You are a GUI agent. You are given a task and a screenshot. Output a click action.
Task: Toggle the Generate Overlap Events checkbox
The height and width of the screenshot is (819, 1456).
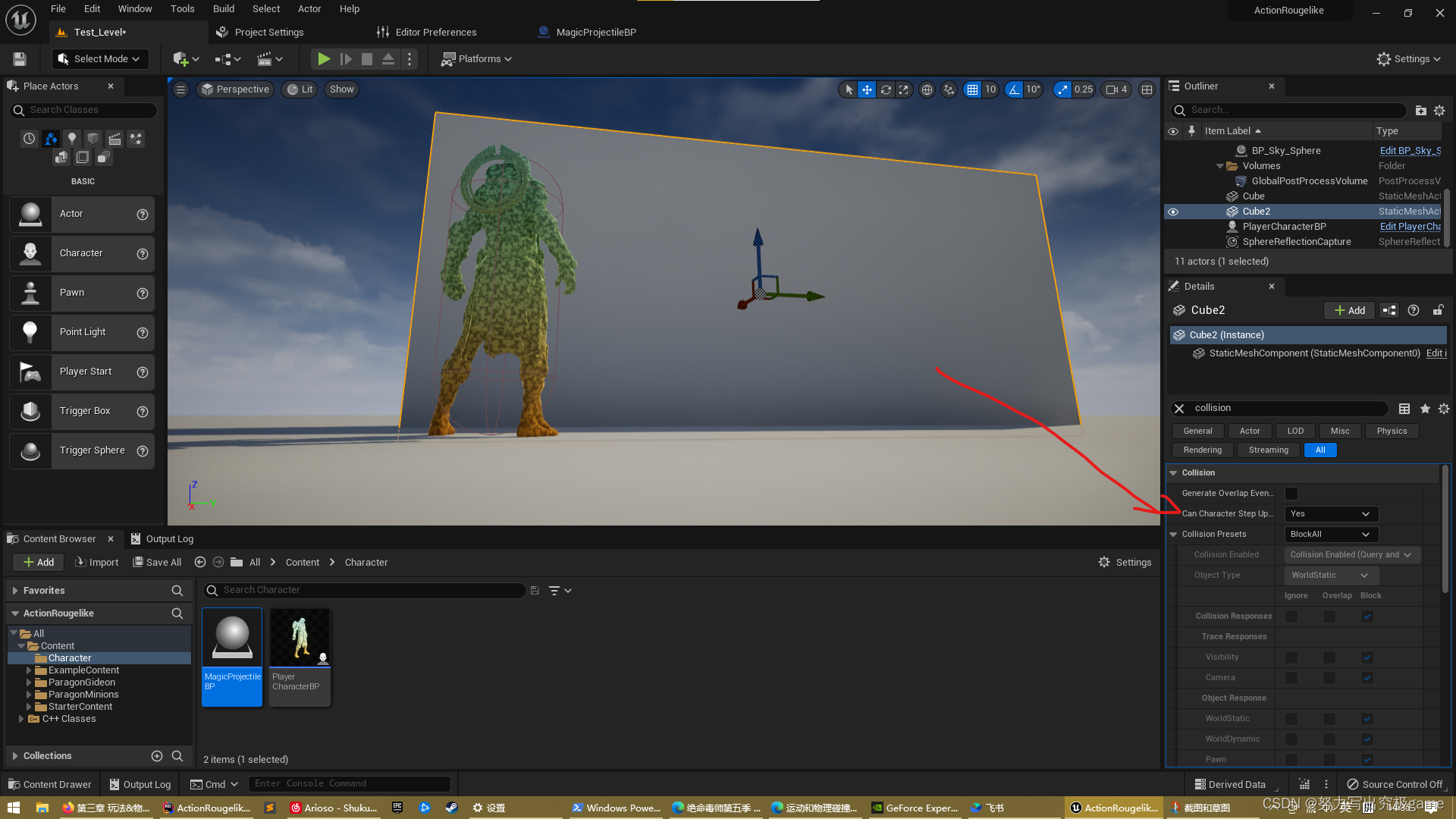pos(1291,494)
